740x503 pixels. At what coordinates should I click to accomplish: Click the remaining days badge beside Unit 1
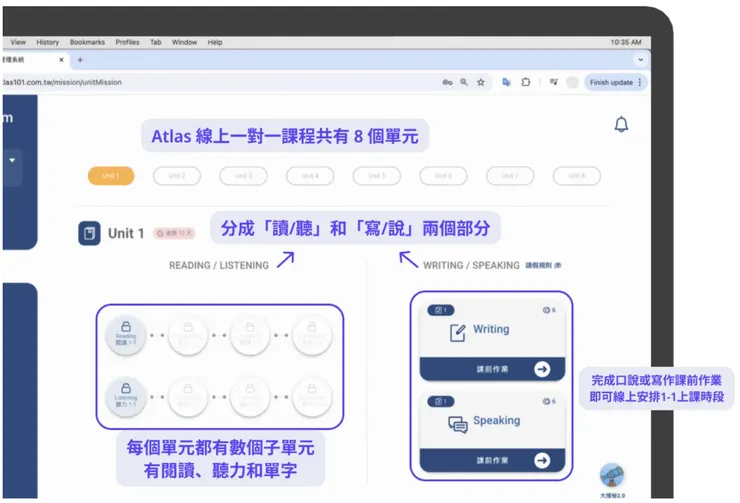pyautogui.click(x=174, y=233)
